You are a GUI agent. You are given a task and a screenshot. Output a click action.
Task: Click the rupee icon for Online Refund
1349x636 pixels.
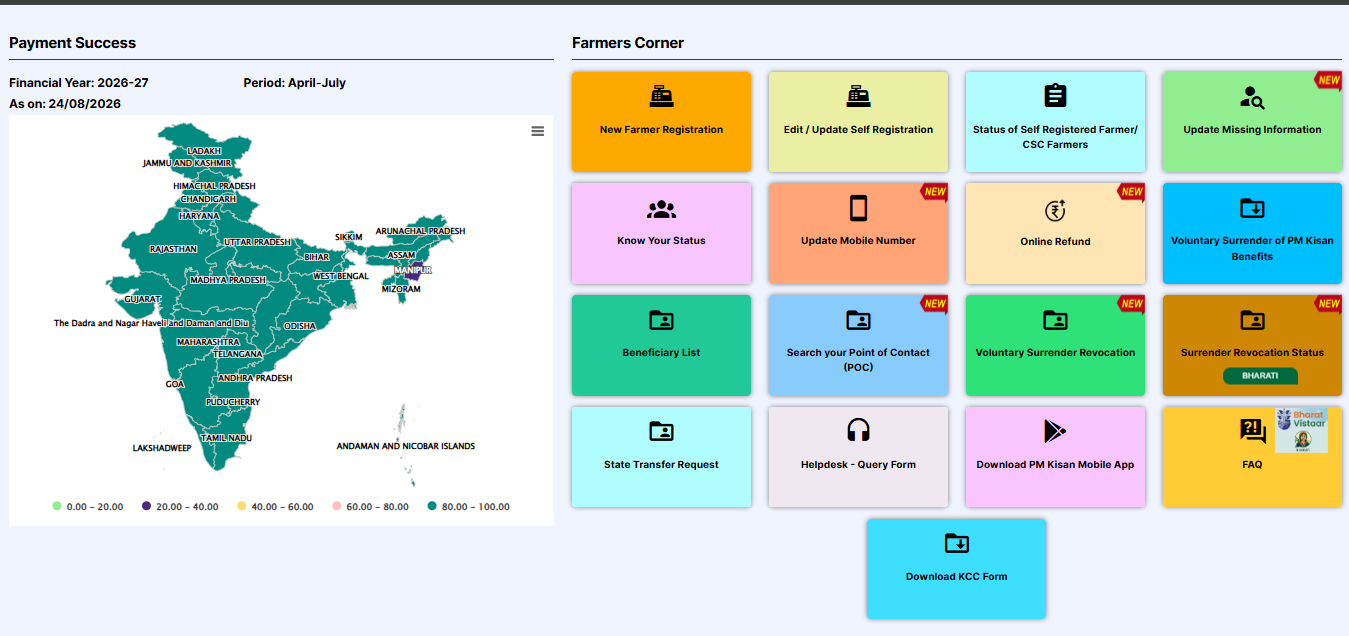point(1055,210)
